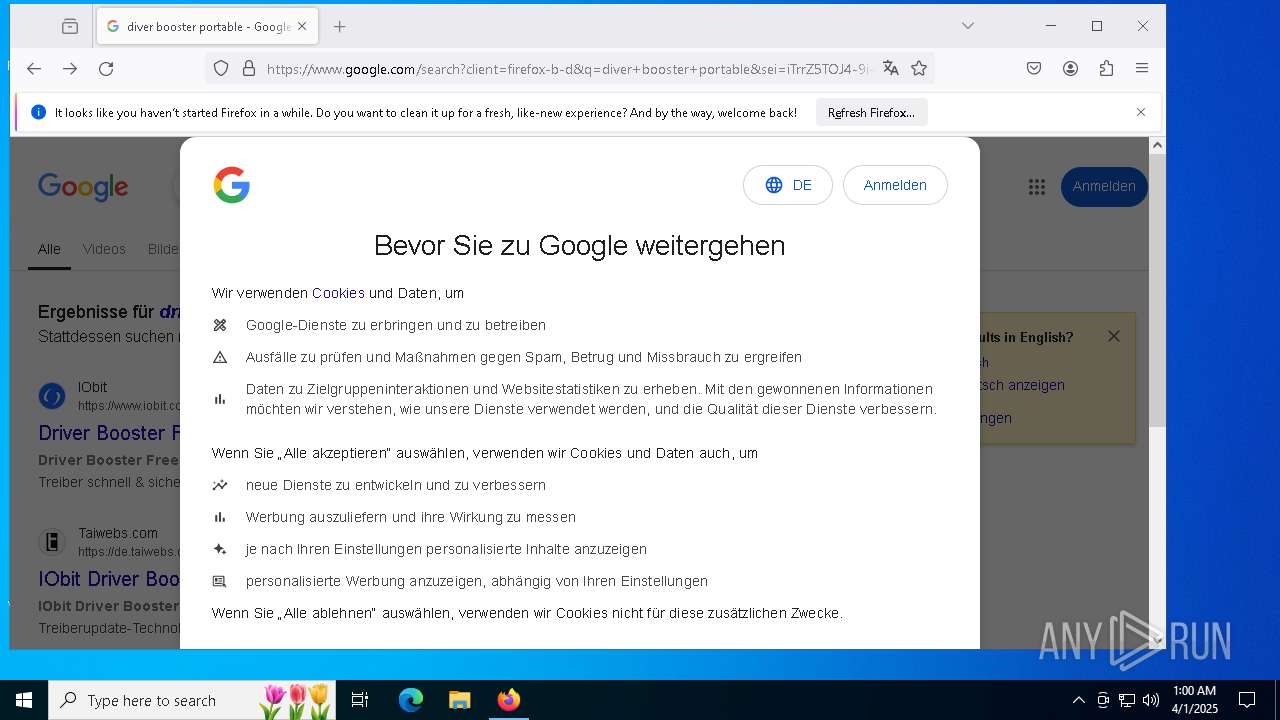Click the taskbar clock showing 1:00 AM

[x=1194, y=700]
